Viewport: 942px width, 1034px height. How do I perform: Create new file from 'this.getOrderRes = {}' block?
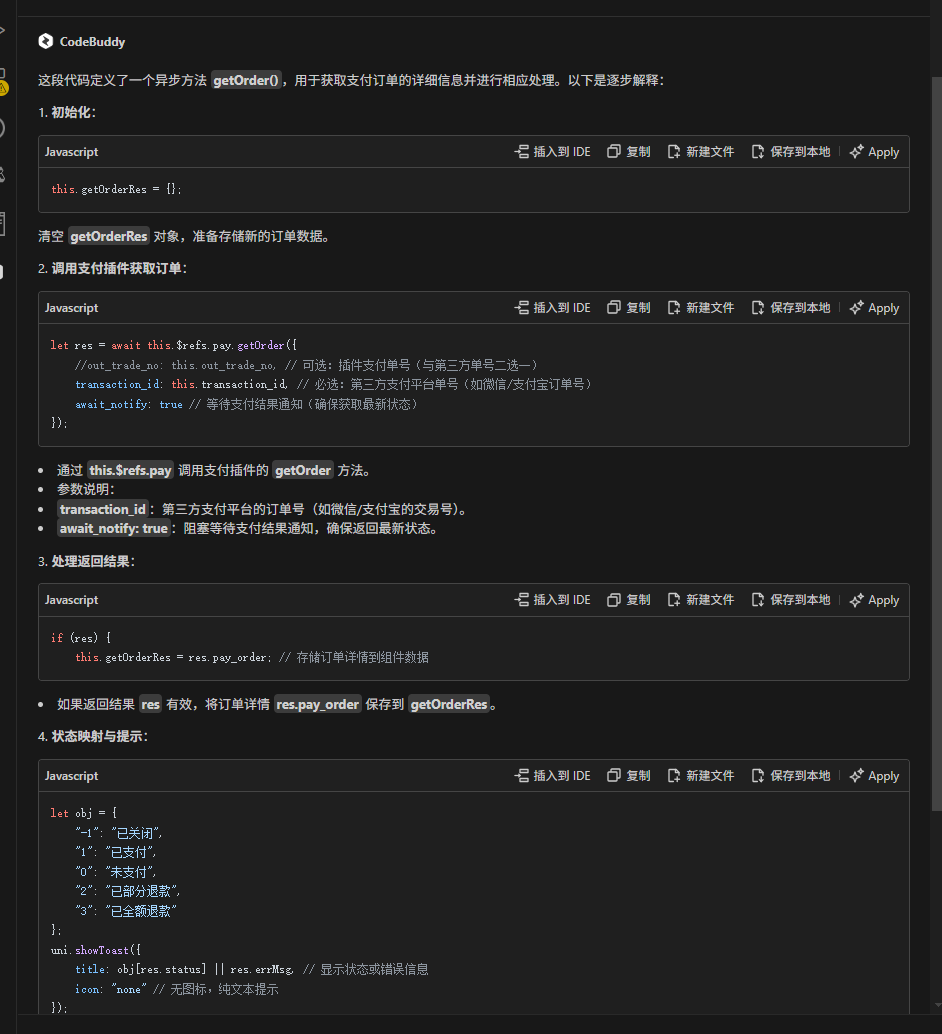[x=701, y=152]
